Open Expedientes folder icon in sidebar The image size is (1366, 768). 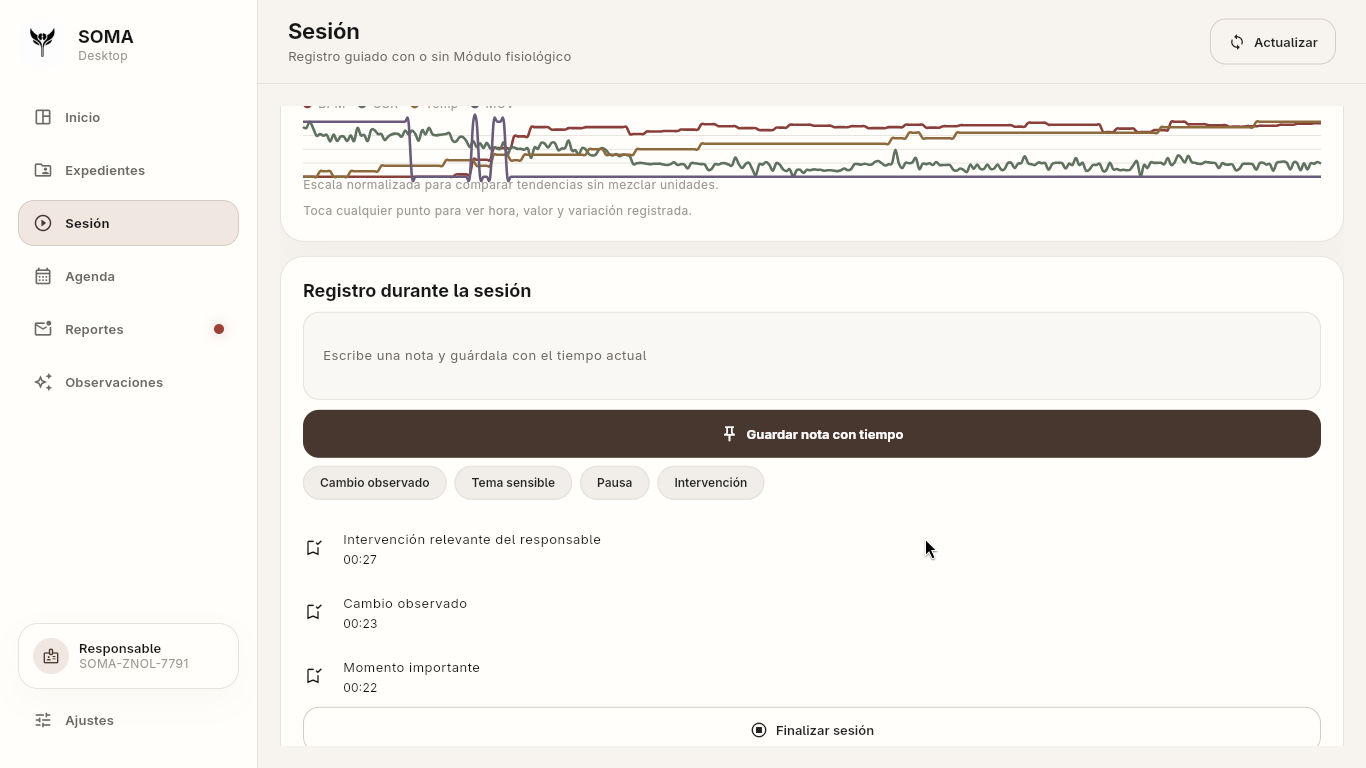(43, 170)
